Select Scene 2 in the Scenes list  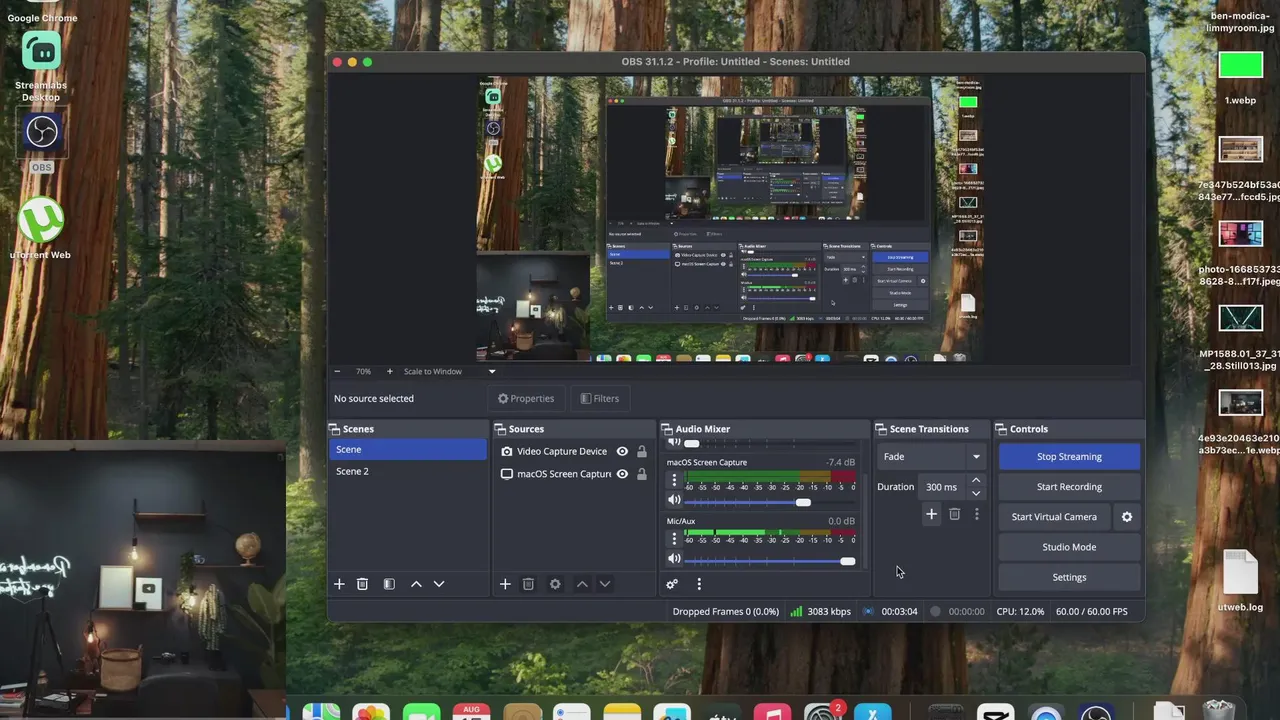[408, 471]
